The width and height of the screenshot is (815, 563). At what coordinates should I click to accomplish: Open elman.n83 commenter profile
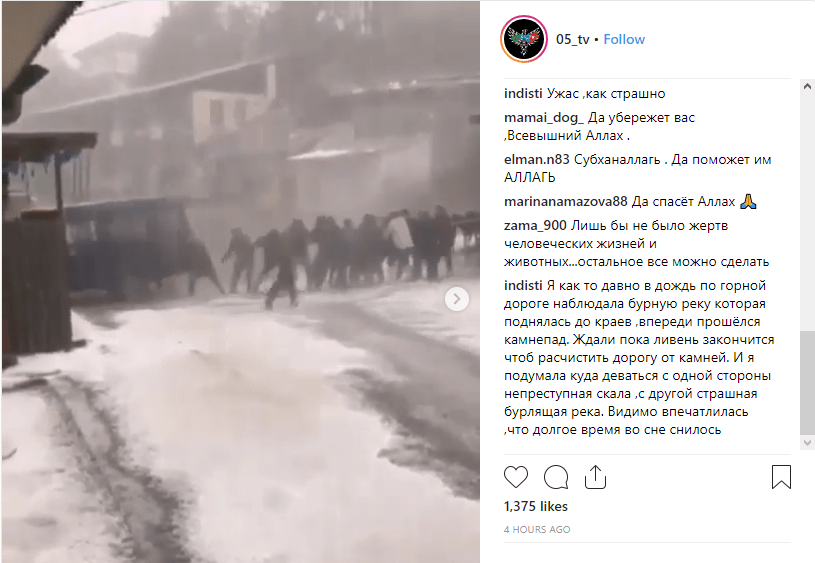click(536, 160)
